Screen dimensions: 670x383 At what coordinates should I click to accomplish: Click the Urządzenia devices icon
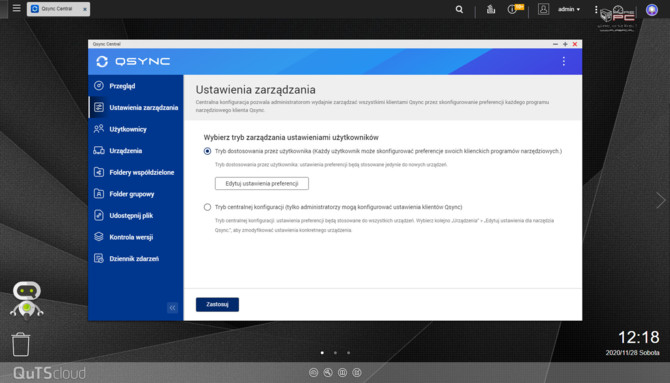99,150
